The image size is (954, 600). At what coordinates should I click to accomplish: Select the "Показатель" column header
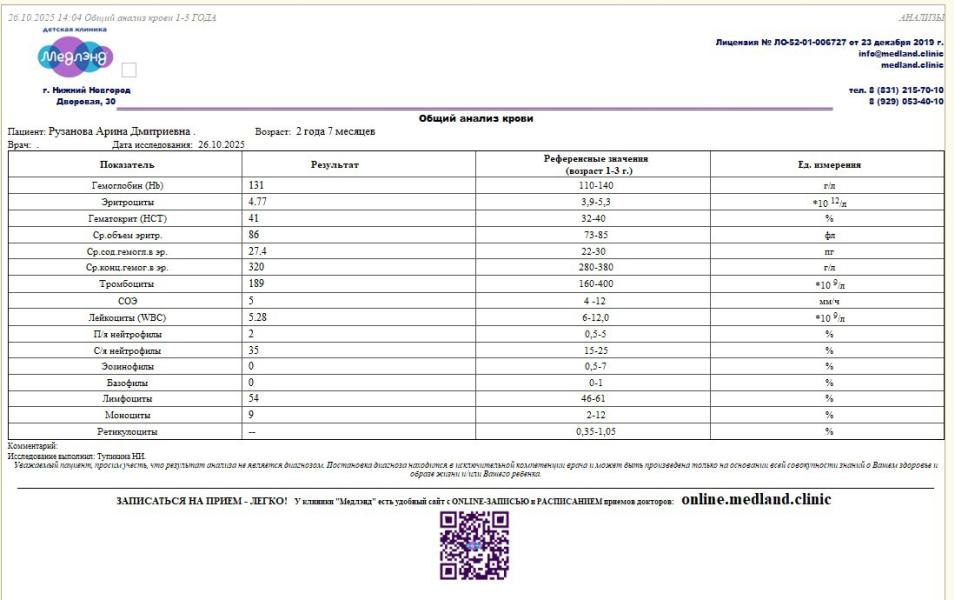click(126, 164)
